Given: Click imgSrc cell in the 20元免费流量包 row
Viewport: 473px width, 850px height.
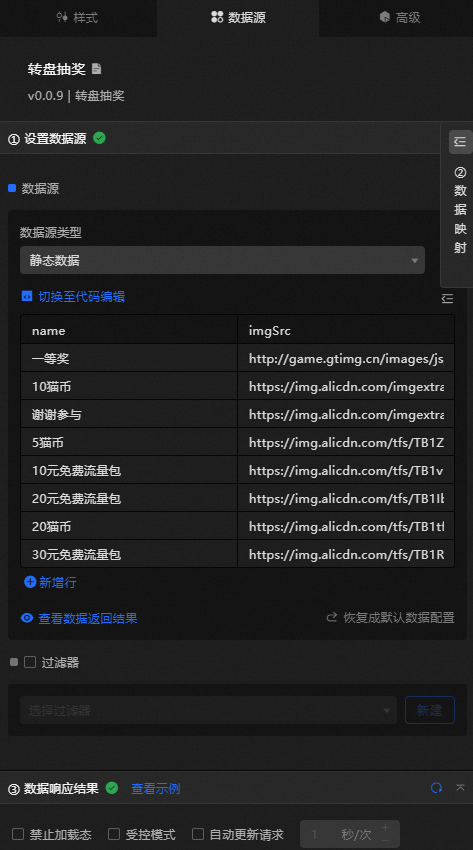Looking at the screenshot, I should [346, 498].
